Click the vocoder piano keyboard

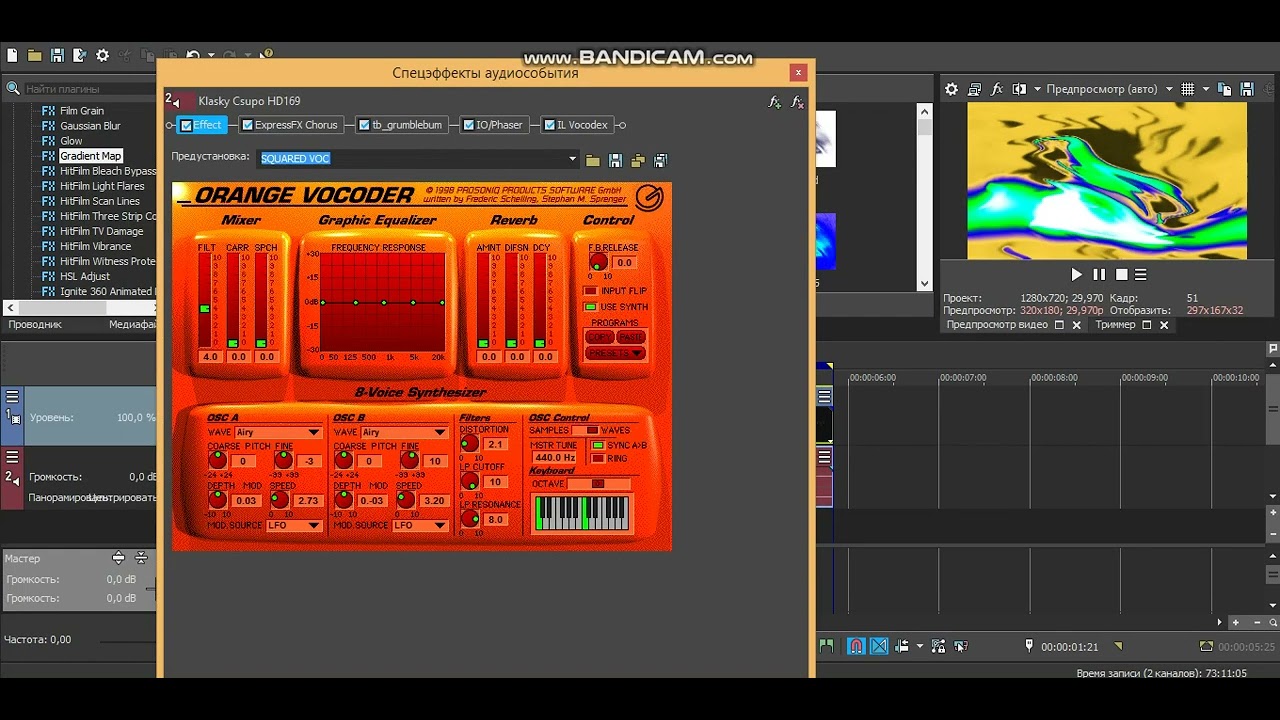pos(582,513)
